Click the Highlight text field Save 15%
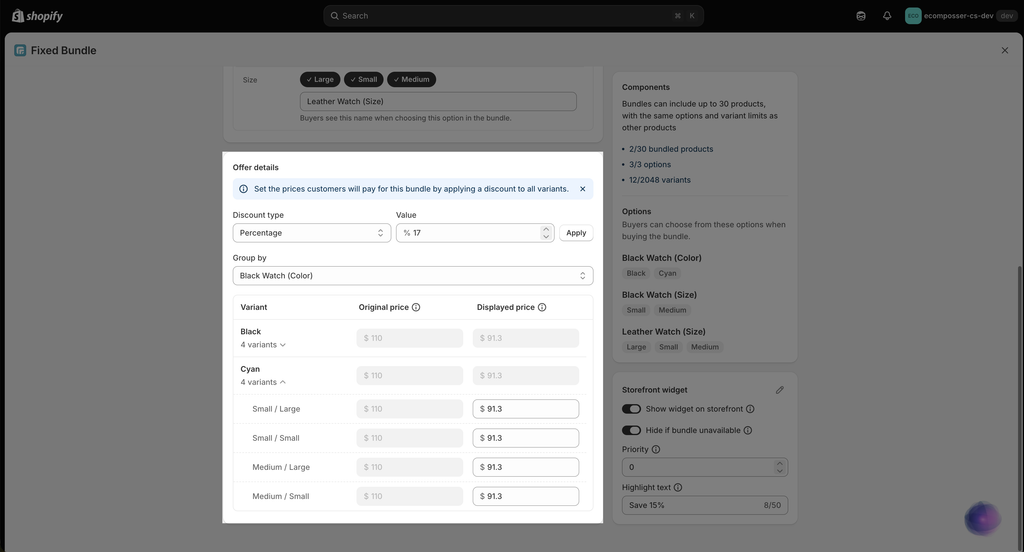The height and width of the screenshot is (552, 1024). [x=705, y=505]
